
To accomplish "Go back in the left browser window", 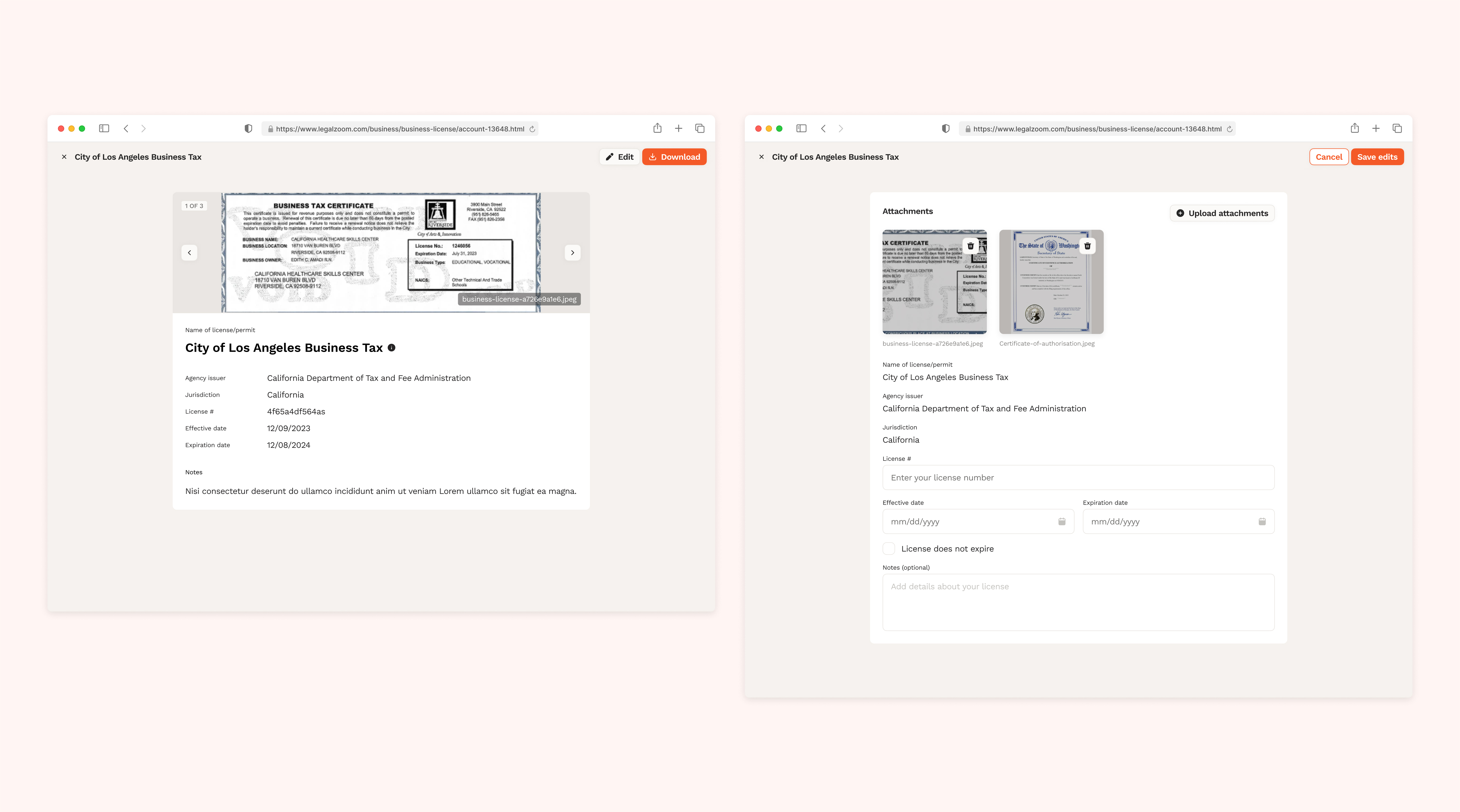I will pos(126,129).
